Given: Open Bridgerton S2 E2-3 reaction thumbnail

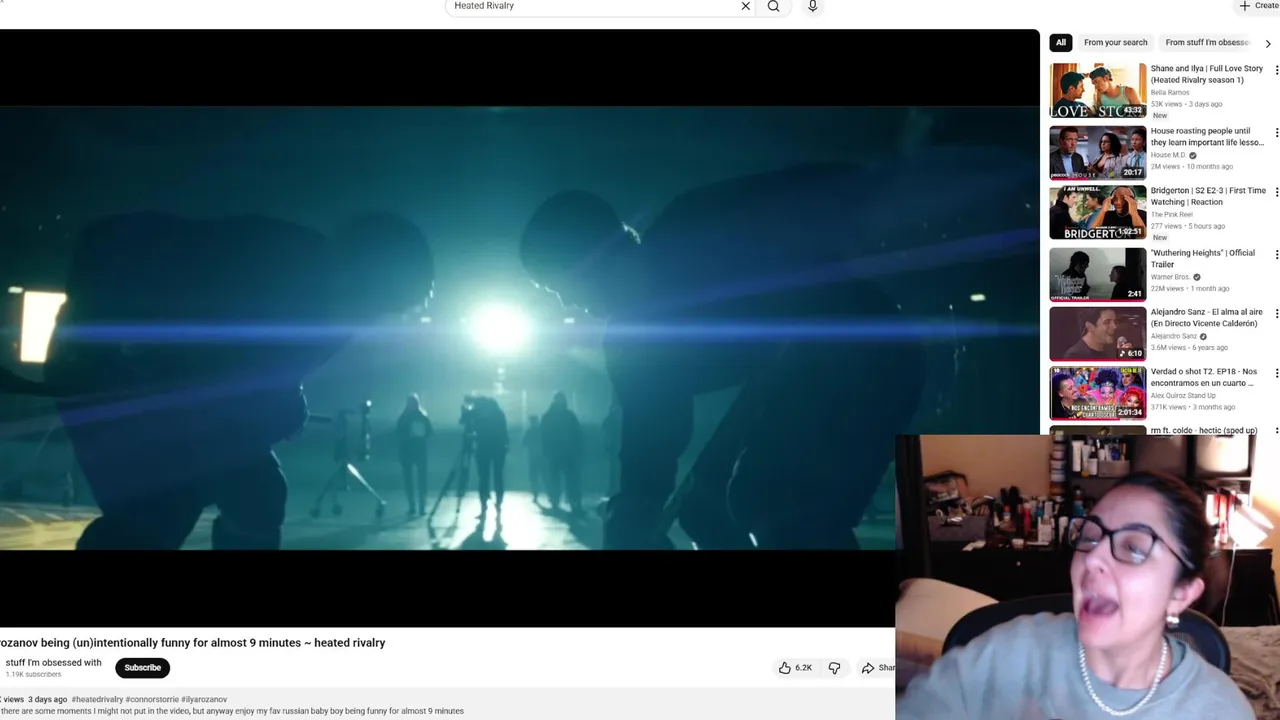Looking at the screenshot, I should coord(1098,212).
